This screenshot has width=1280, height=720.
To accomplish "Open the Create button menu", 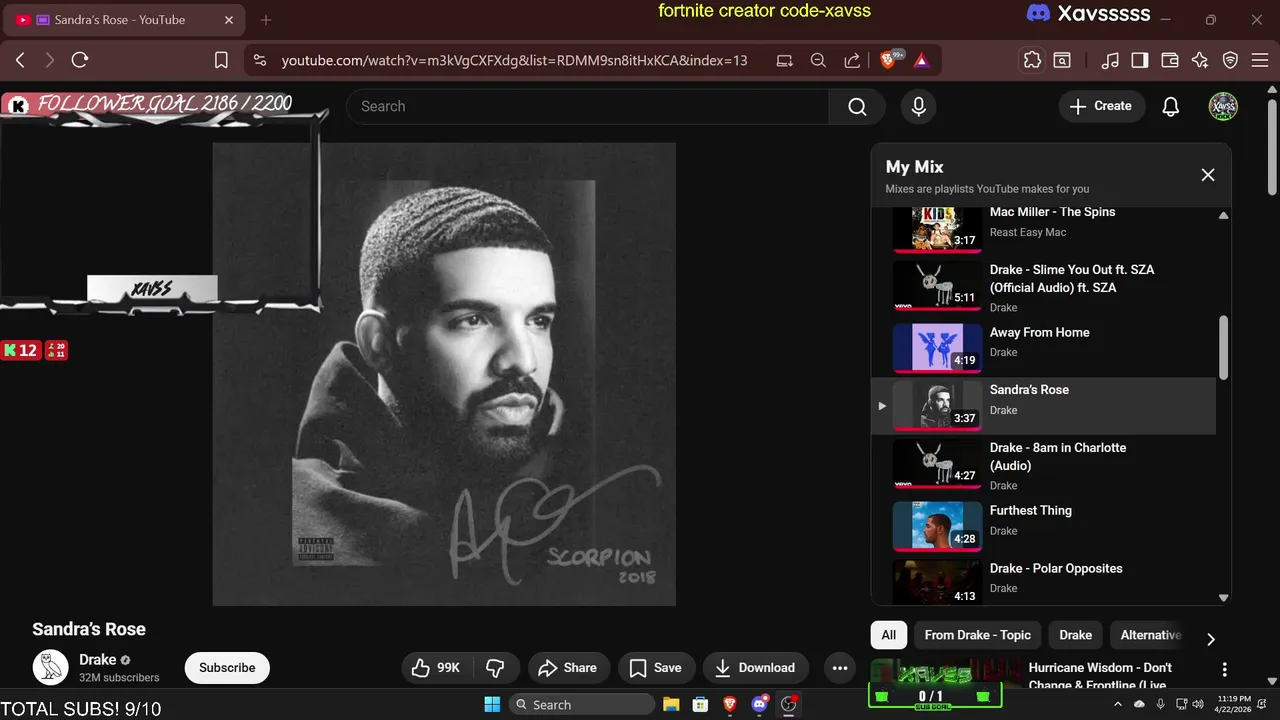I will [x=1101, y=106].
